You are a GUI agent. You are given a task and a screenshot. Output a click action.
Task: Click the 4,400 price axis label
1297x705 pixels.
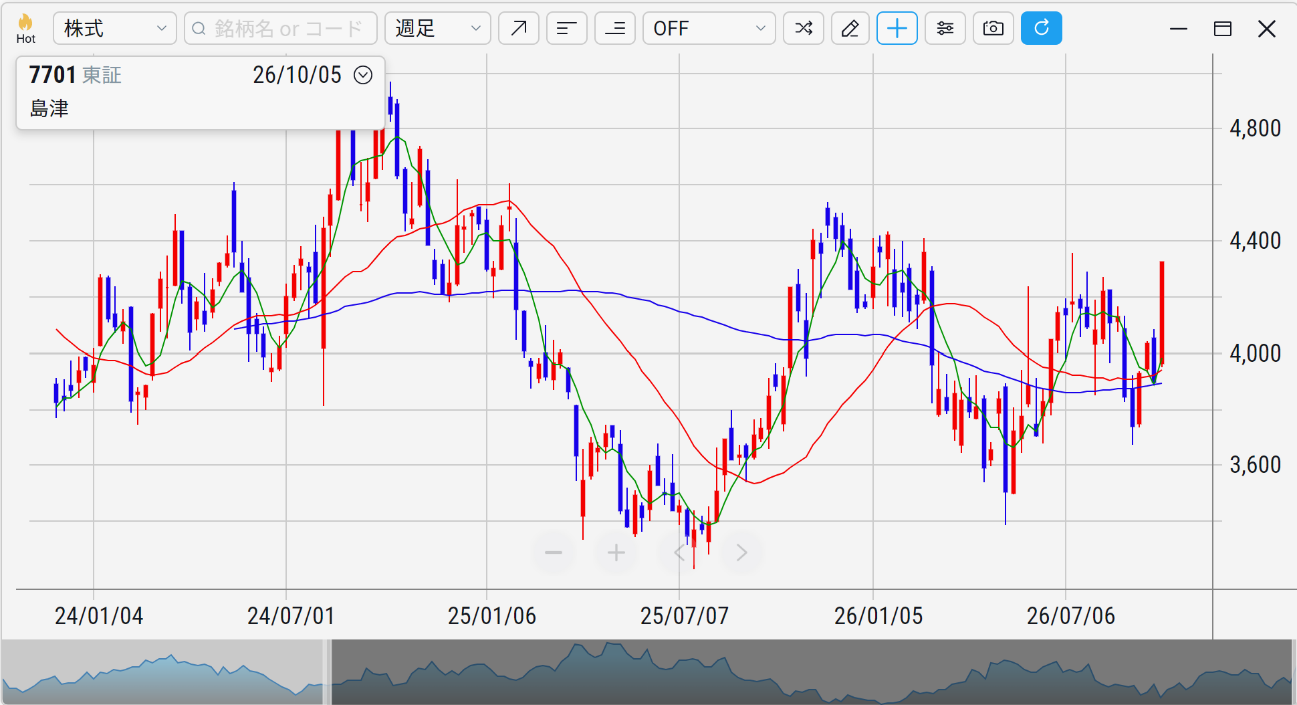coord(1256,241)
